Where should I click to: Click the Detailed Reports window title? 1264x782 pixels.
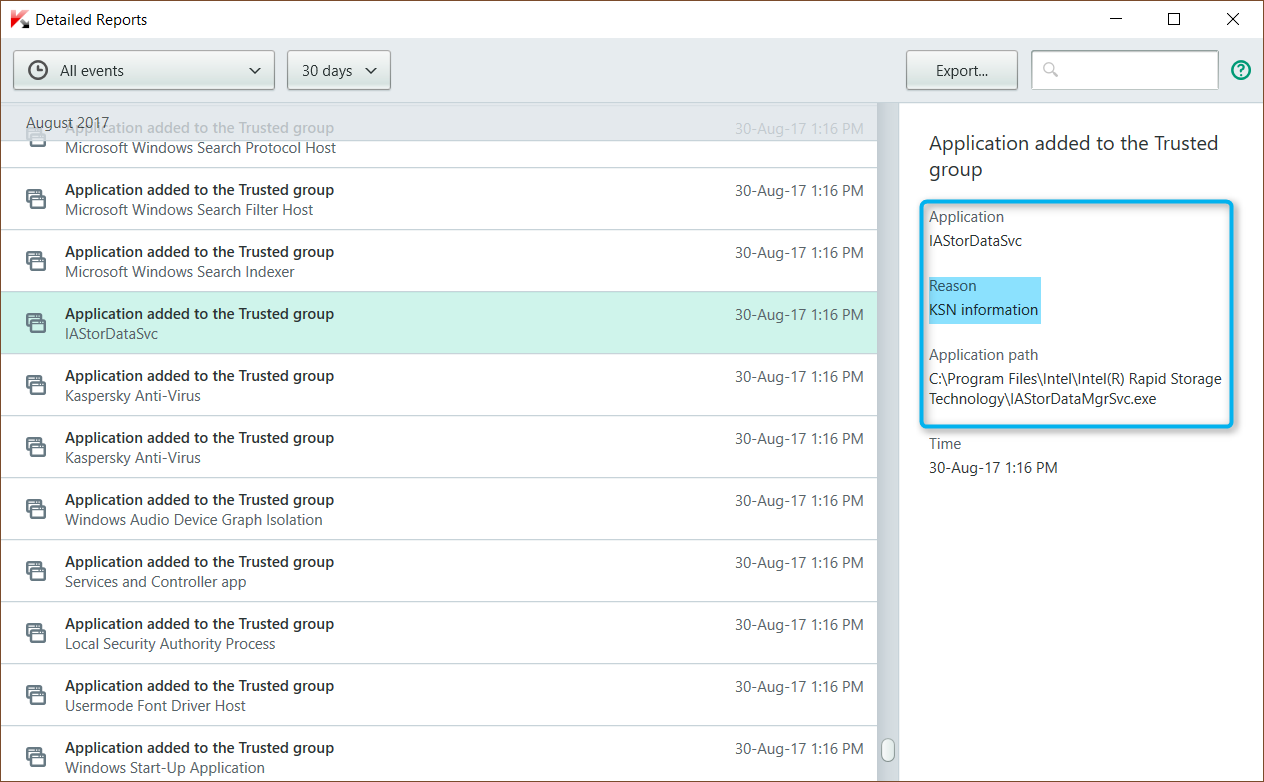(91, 19)
